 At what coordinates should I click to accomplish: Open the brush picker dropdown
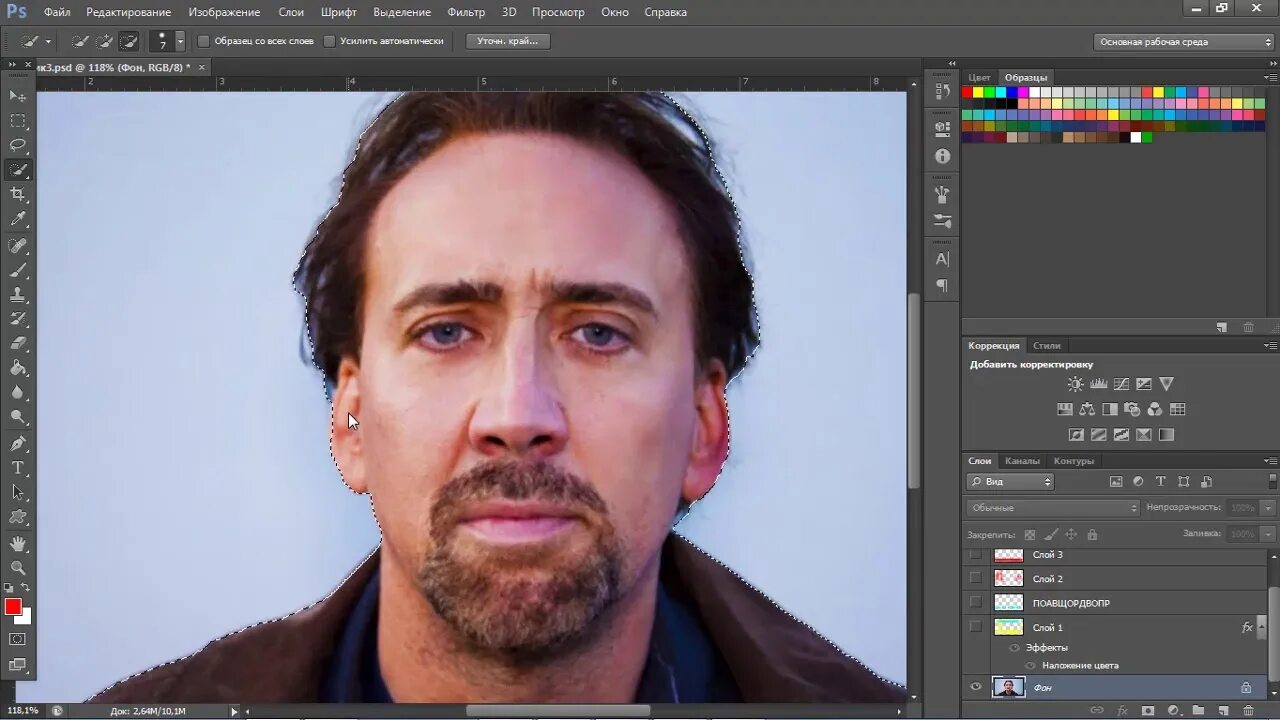[180, 42]
